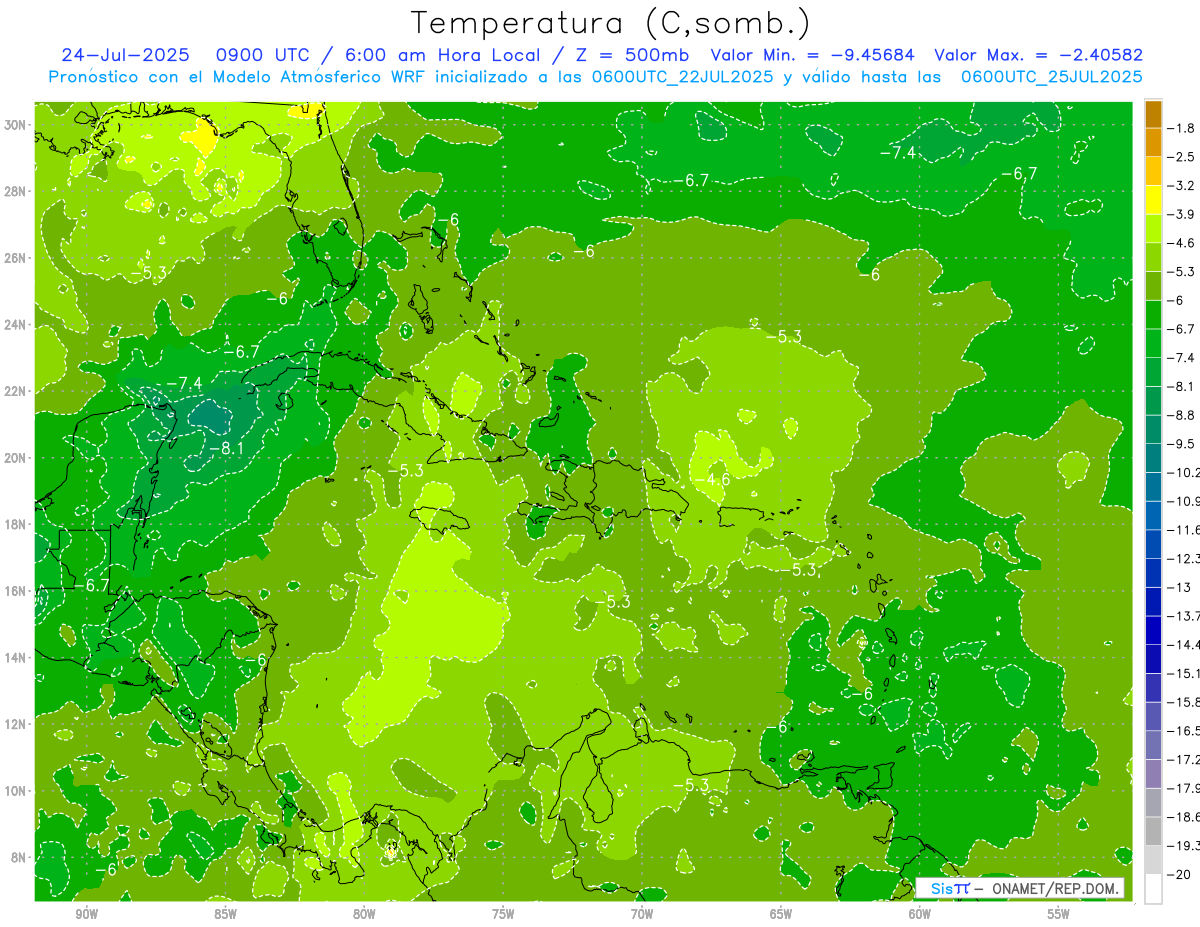Pick the teal swatch between -9.5 and -10.2

pos(1153,458)
